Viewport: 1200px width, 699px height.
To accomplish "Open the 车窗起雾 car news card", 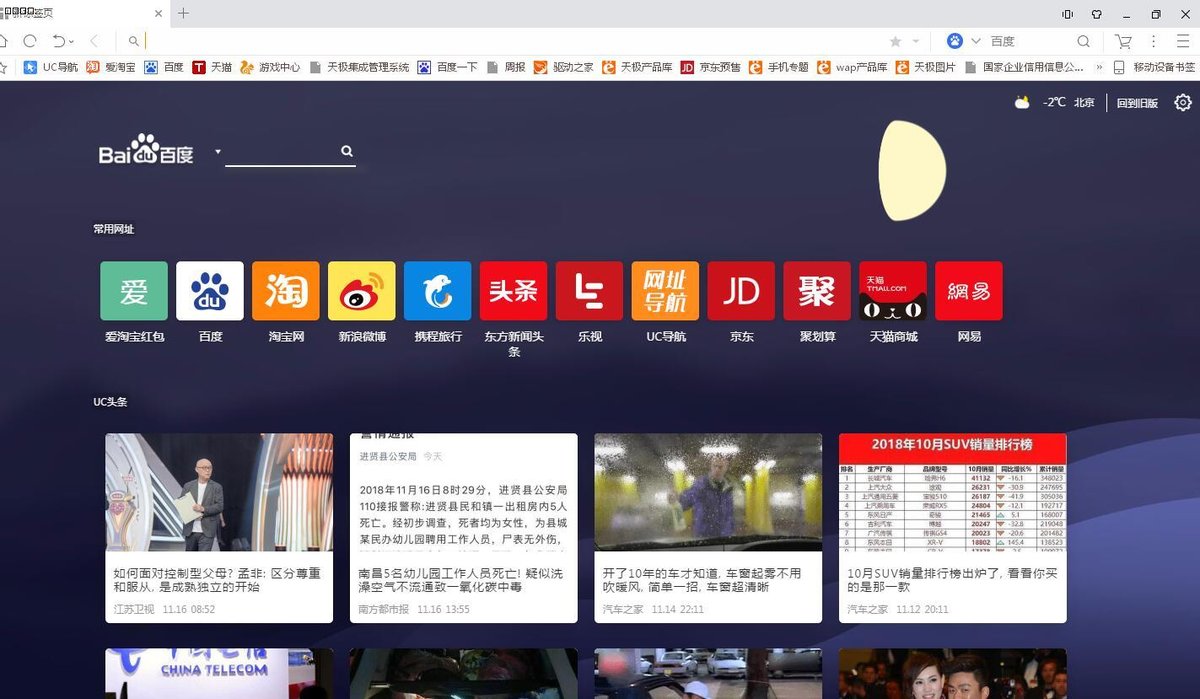I will [x=708, y=528].
